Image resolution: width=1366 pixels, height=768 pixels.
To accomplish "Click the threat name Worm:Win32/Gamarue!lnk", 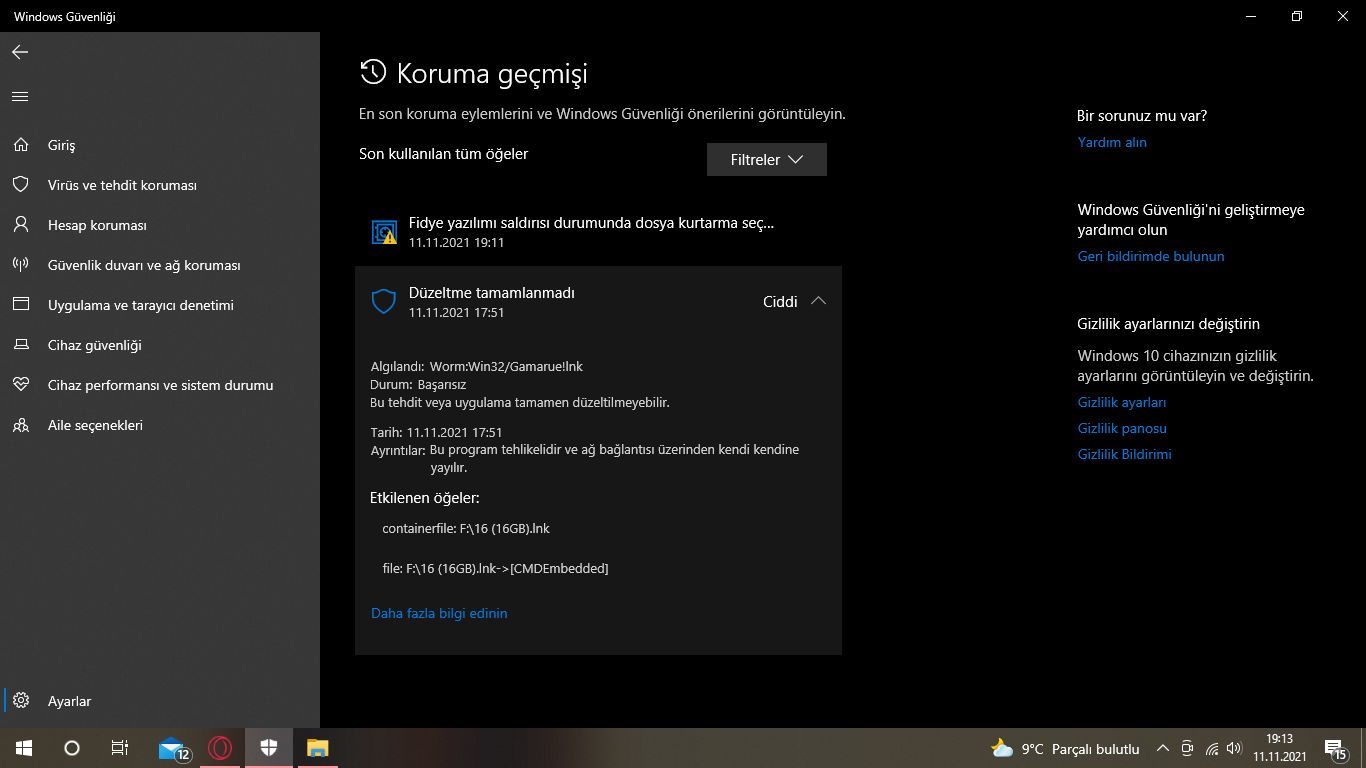I will click(506, 366).
